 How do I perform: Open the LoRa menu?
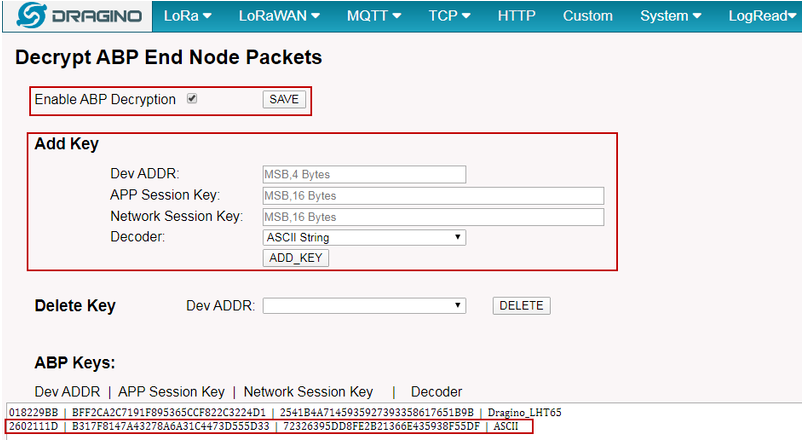pyautogui.click(x=188, y=16)
